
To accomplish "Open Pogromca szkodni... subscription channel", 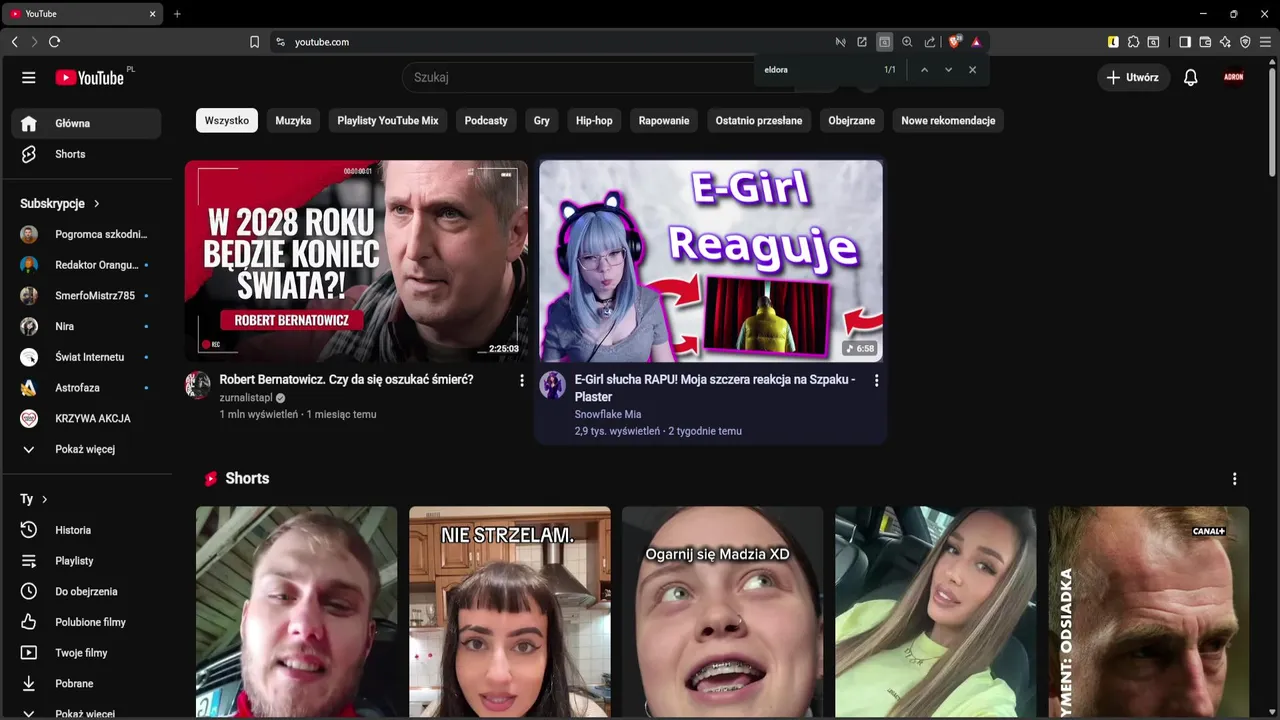I will (x=86, y=235).
